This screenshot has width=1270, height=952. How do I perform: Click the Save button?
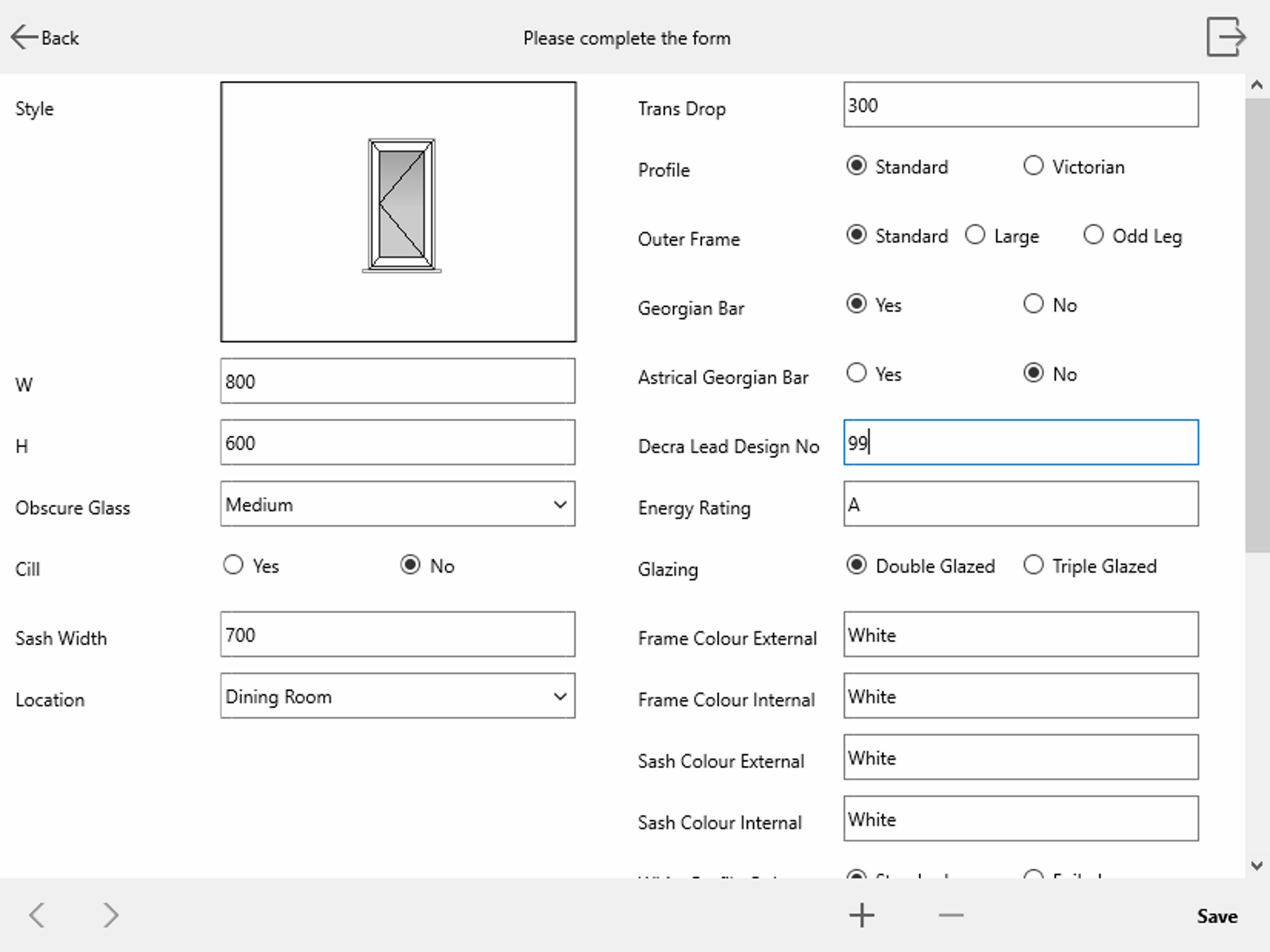tap(1217, 916)
